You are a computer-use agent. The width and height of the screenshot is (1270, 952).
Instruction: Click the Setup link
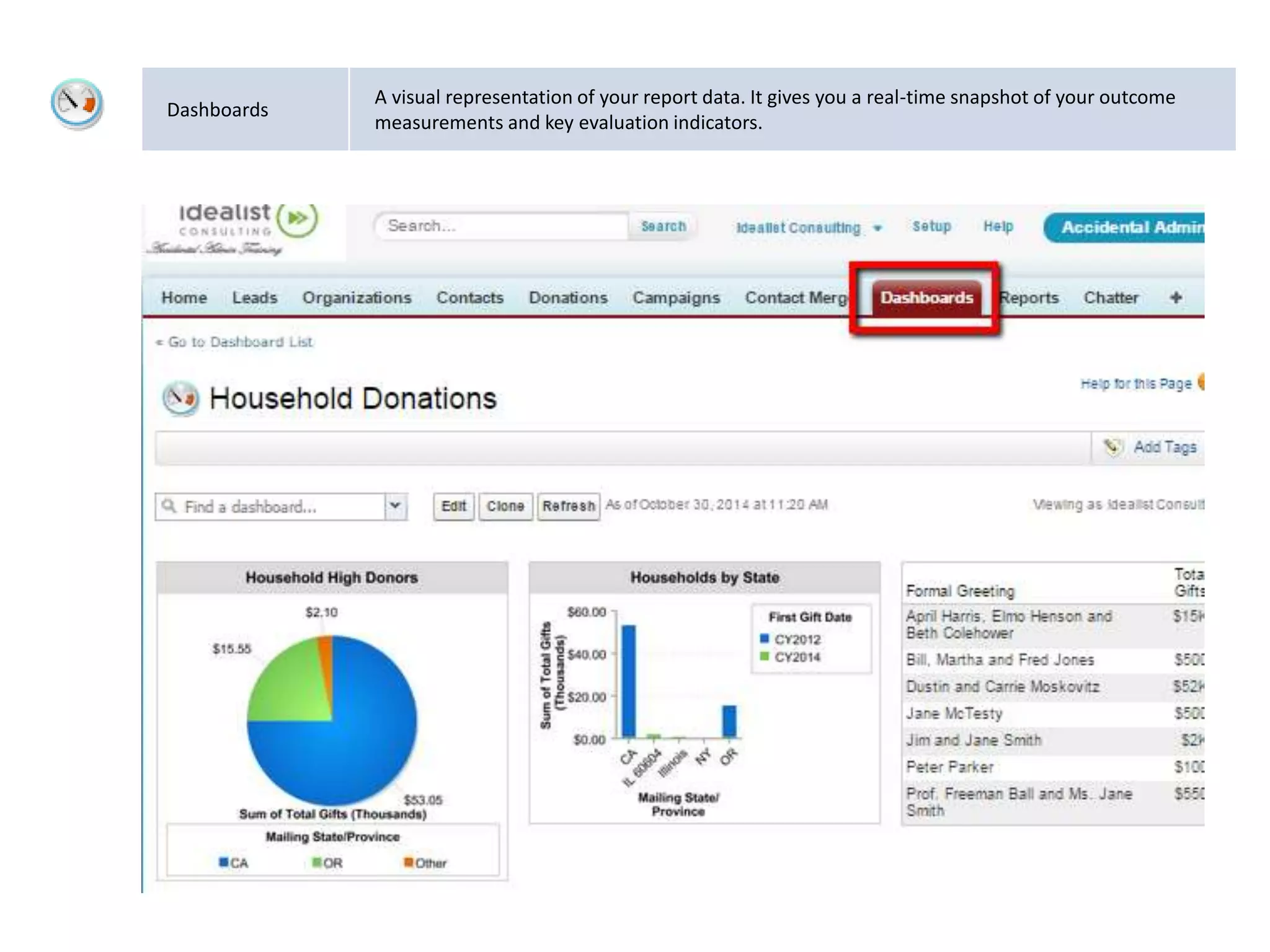coord(931,226)
